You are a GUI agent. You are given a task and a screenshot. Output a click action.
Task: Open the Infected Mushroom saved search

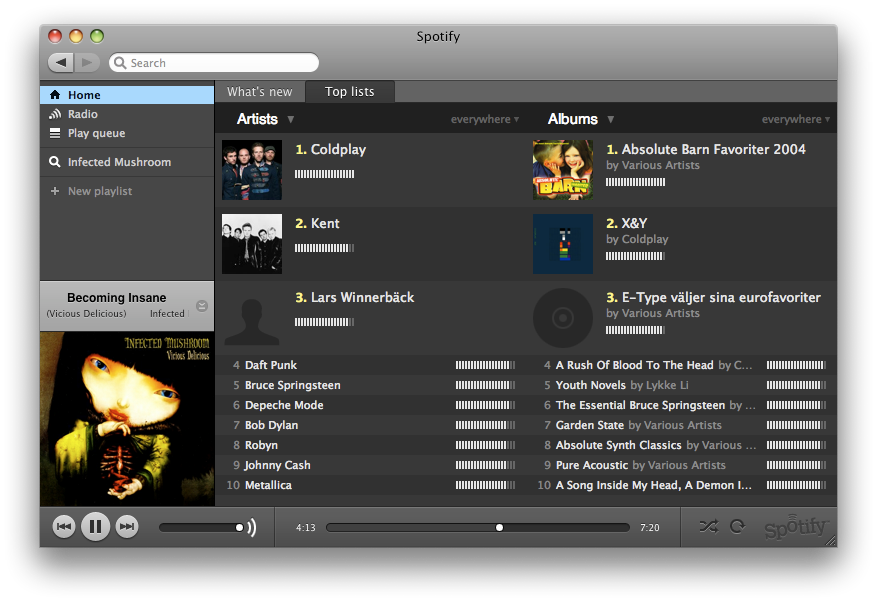127,162
